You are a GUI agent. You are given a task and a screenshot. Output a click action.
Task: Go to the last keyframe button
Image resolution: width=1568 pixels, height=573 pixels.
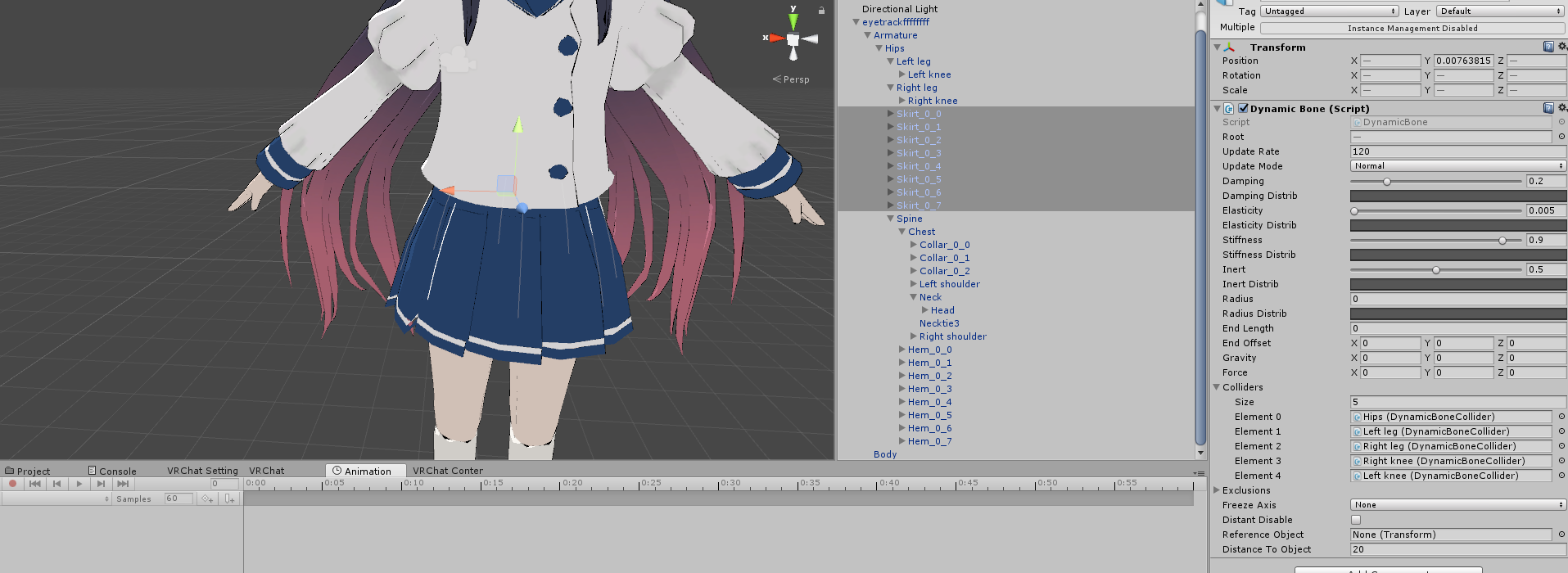123,484
